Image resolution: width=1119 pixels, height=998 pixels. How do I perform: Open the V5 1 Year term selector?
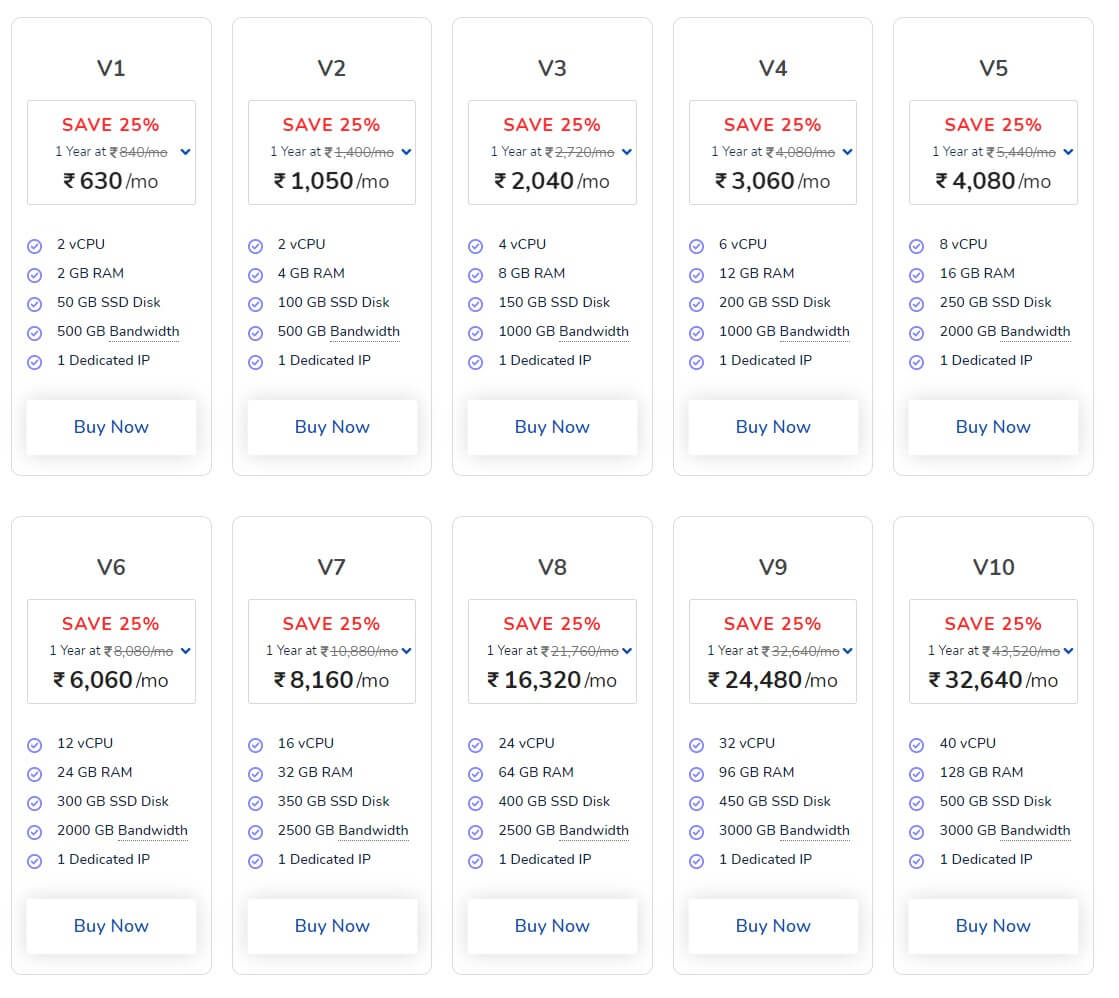pos(1068,152)
